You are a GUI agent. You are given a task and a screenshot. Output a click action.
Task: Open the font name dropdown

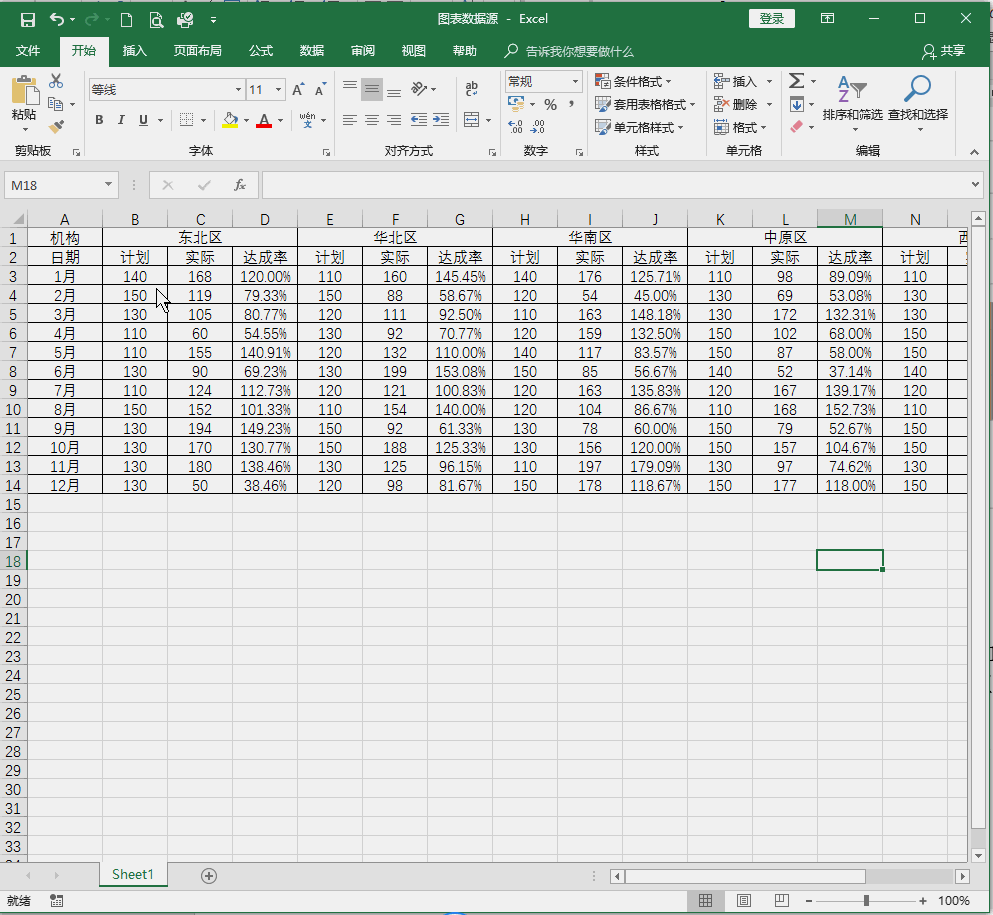[236, 89]
